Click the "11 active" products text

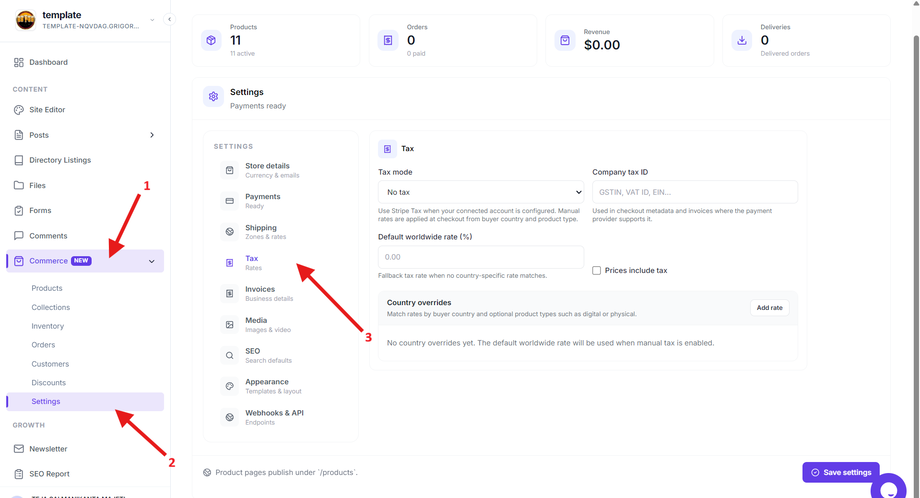coord(242,53)
